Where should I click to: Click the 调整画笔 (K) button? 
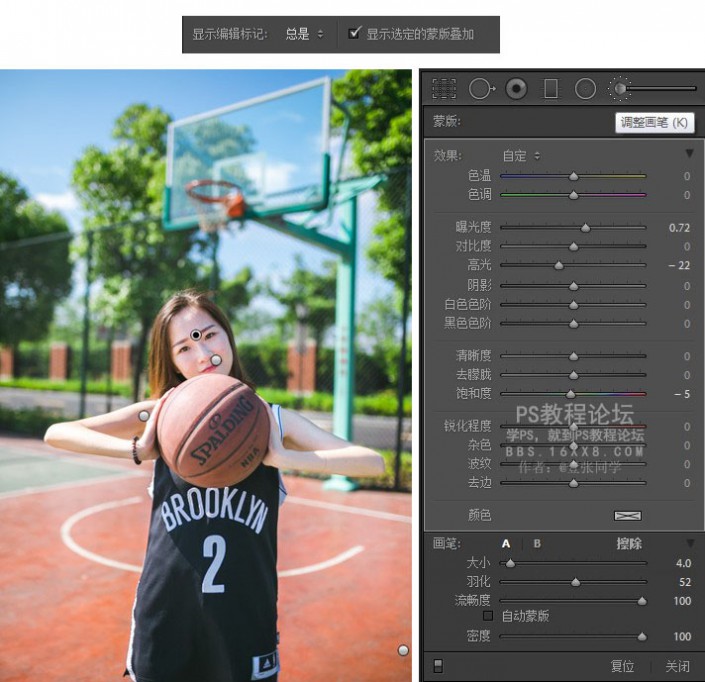pyautogui.click(x=654, y=123)
